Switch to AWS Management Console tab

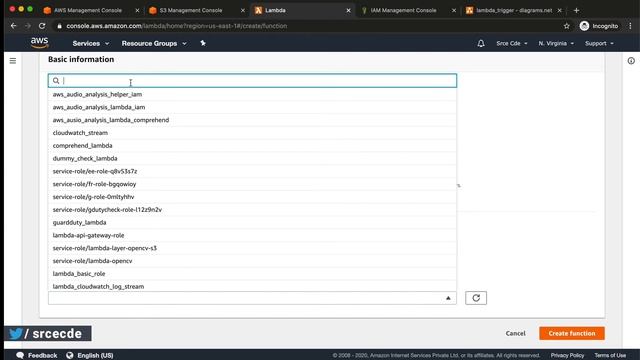(x=88, y=10)
